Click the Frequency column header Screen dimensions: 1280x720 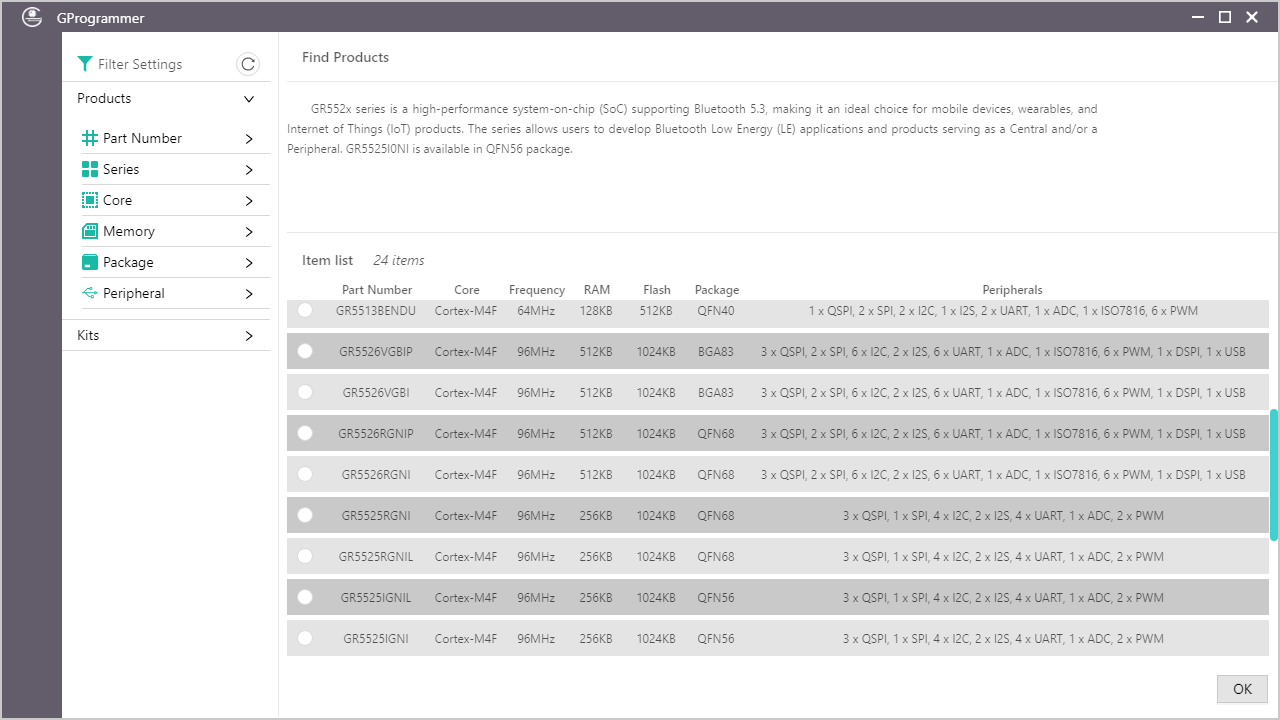click(536, 290)
